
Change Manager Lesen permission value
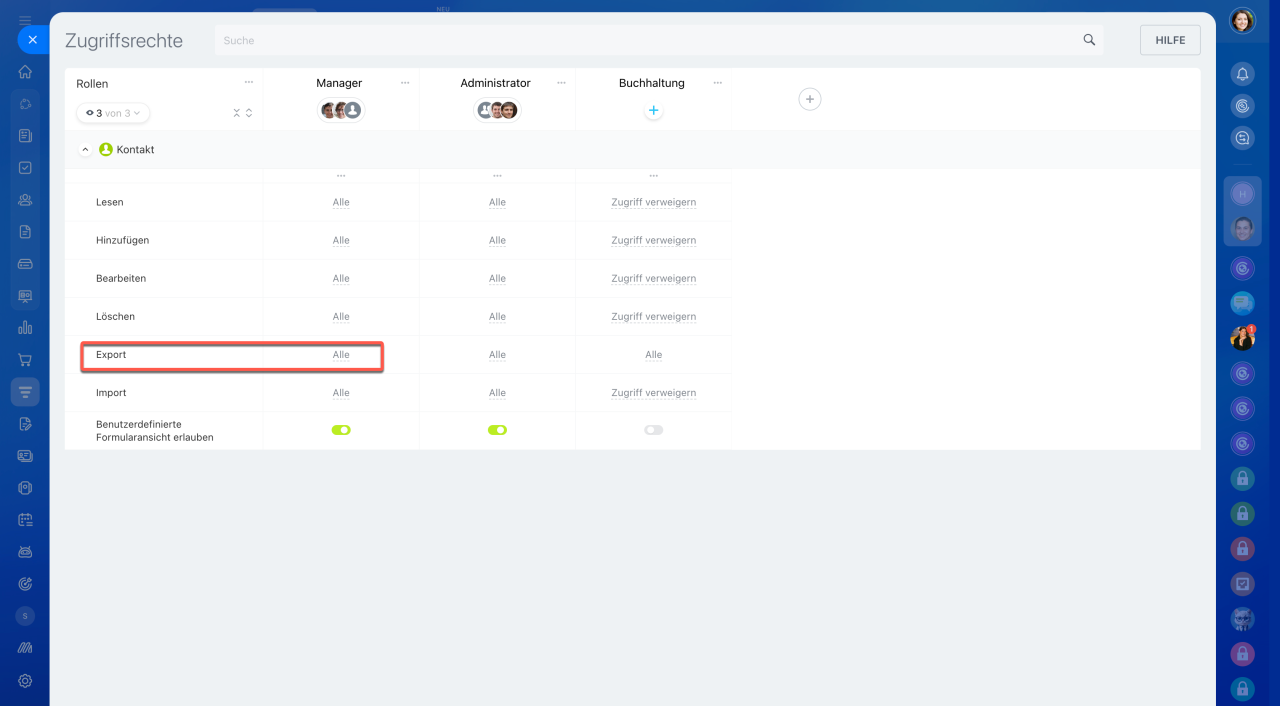click(341, 202)
